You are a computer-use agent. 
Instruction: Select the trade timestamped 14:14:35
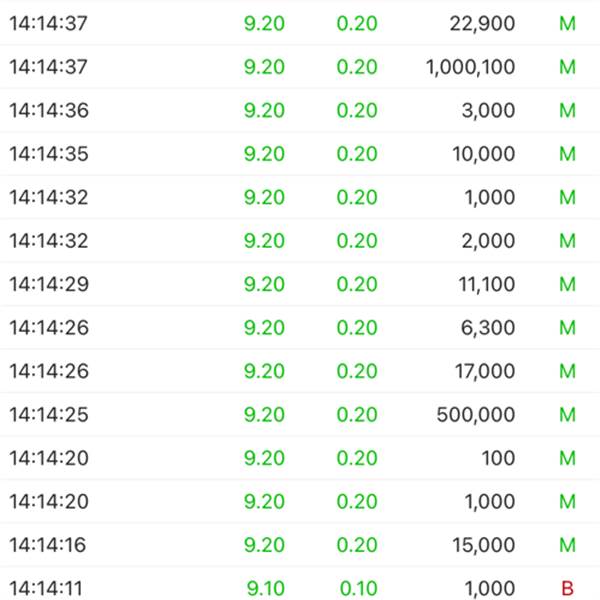coord(300,154)
